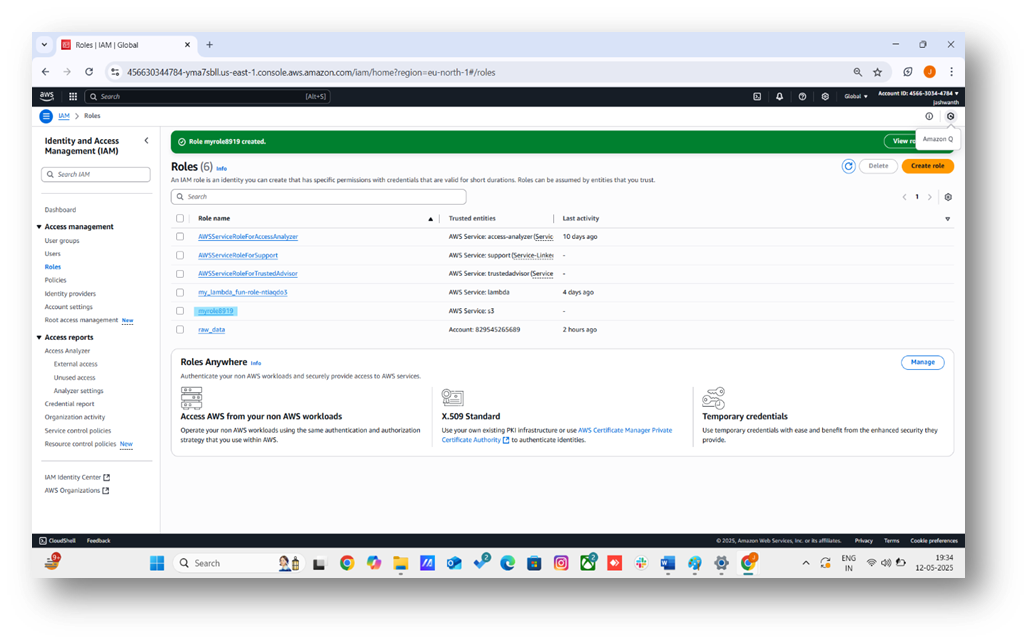Go to User groups

point(62,241)
